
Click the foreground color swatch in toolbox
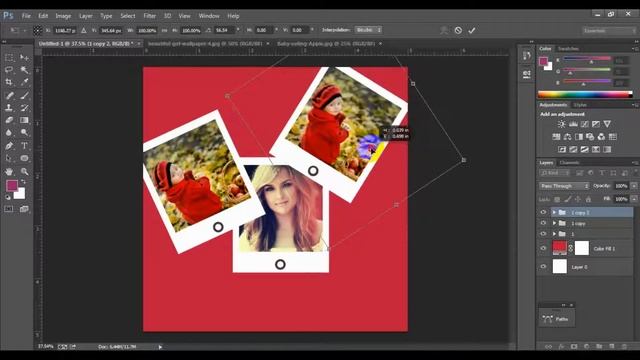click(x=12, y=185)
